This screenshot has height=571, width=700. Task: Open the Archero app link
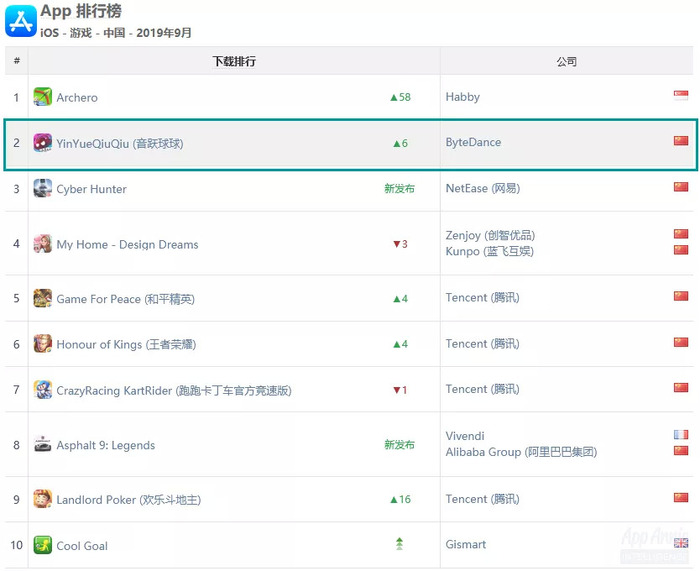tap(77, 97)
